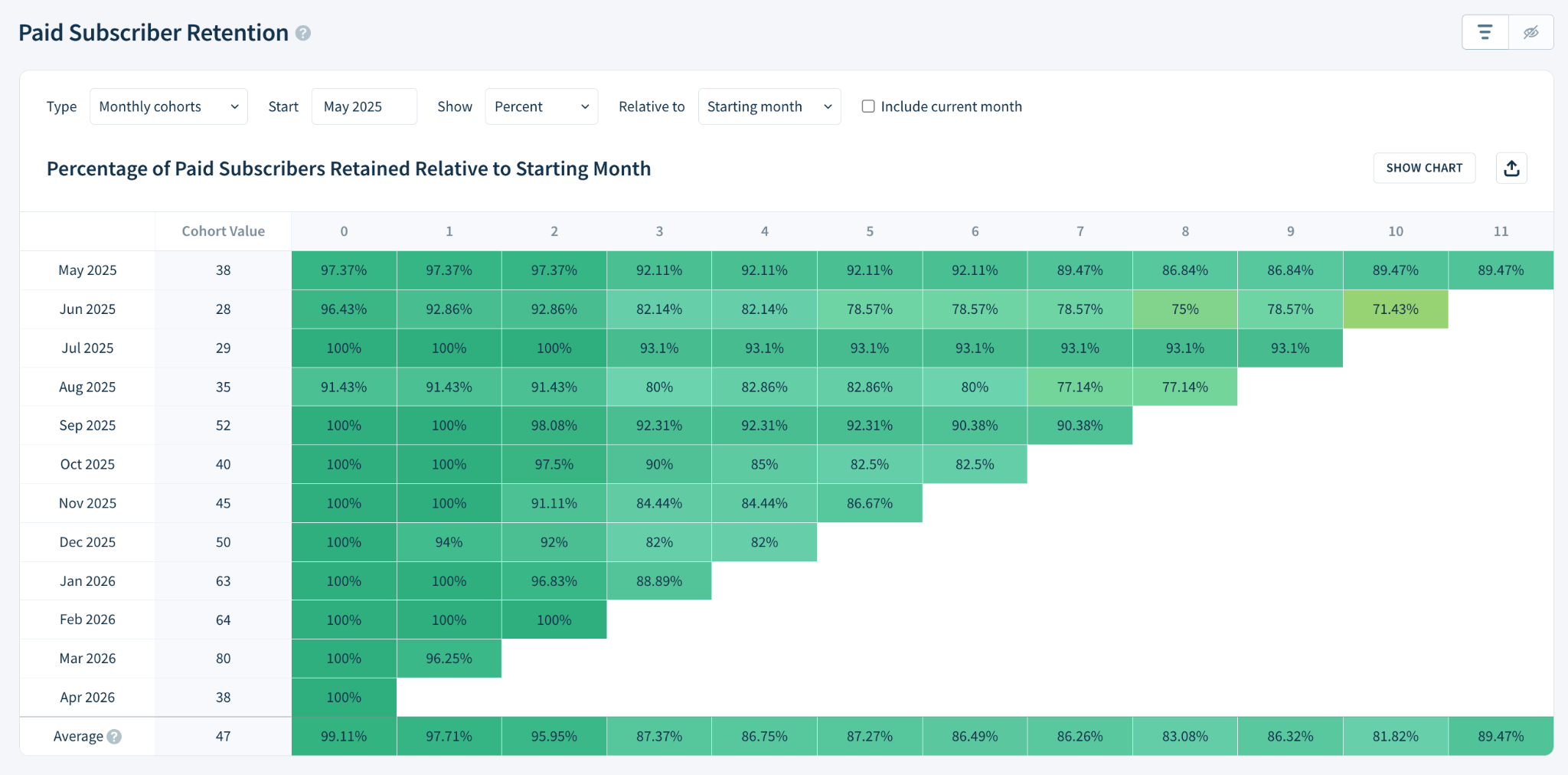Select the Feb 2026 cohort row label
The height and width of the screenshot is (775, 1568).
87,620
